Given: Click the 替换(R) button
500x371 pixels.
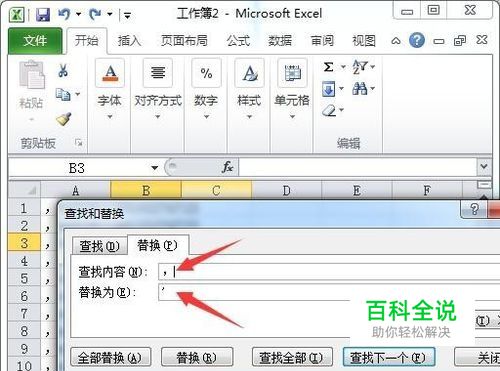Looking at the screenshot, I should tap(197, 357).
